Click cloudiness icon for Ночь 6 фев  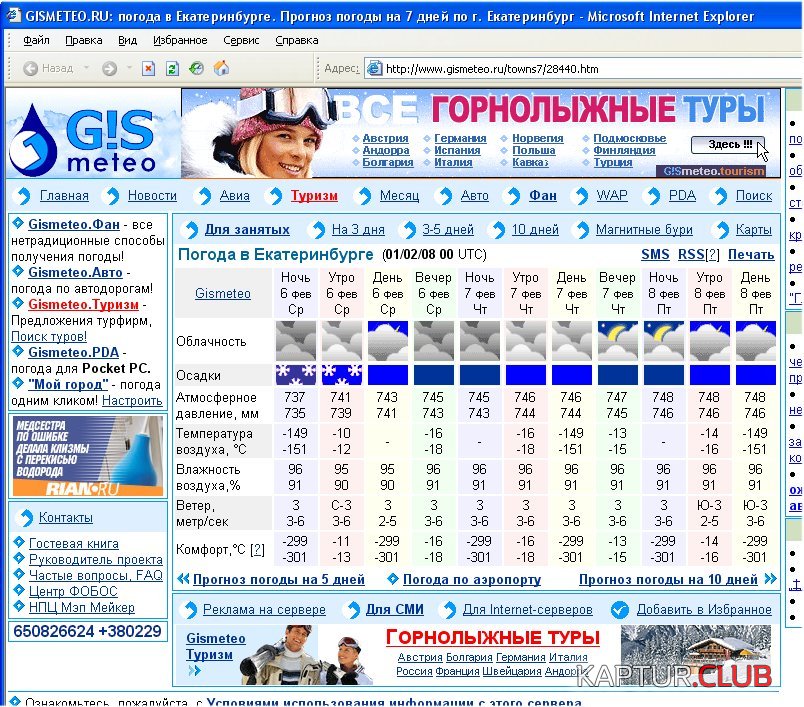tap(296, 341)
